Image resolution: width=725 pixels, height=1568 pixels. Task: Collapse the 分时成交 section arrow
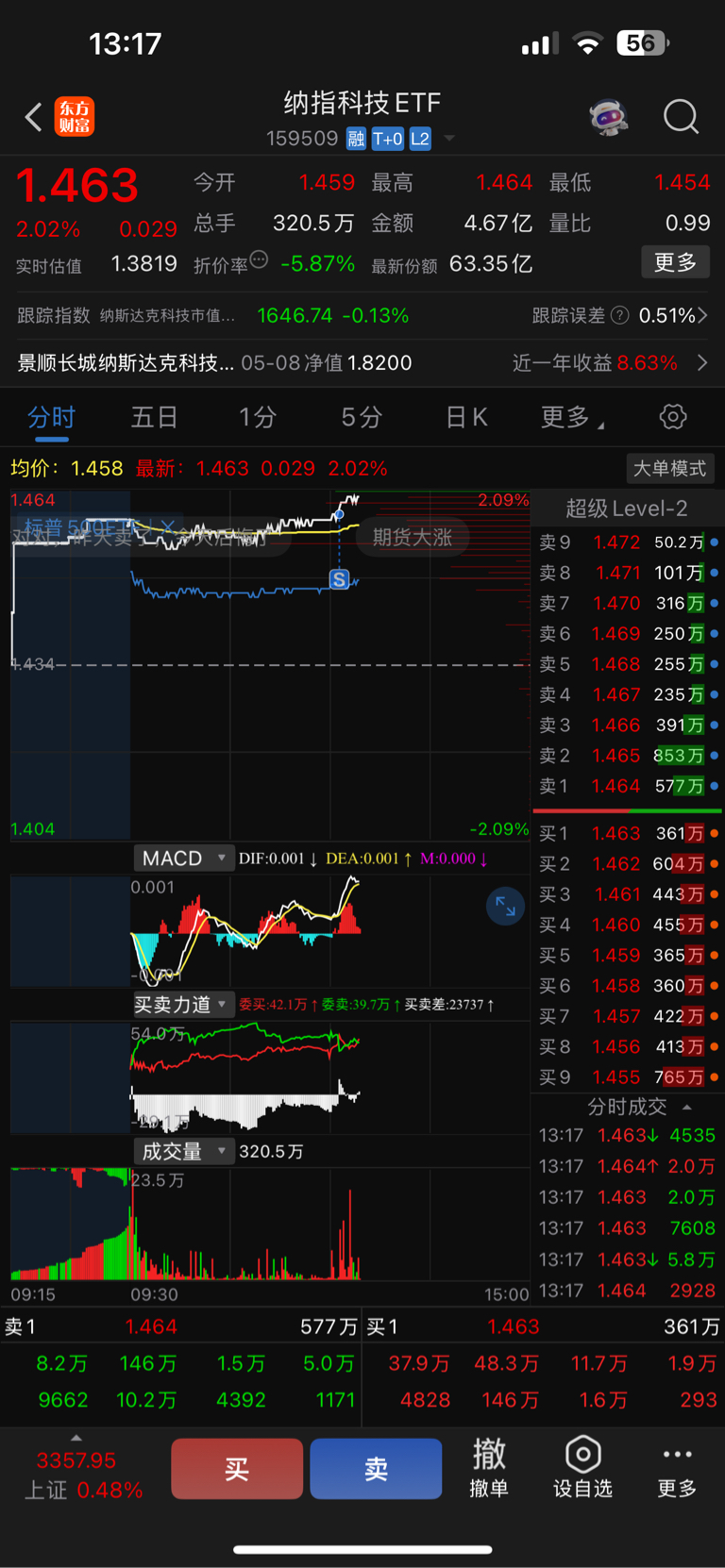pyautogui.click(x=687, y=1107)
